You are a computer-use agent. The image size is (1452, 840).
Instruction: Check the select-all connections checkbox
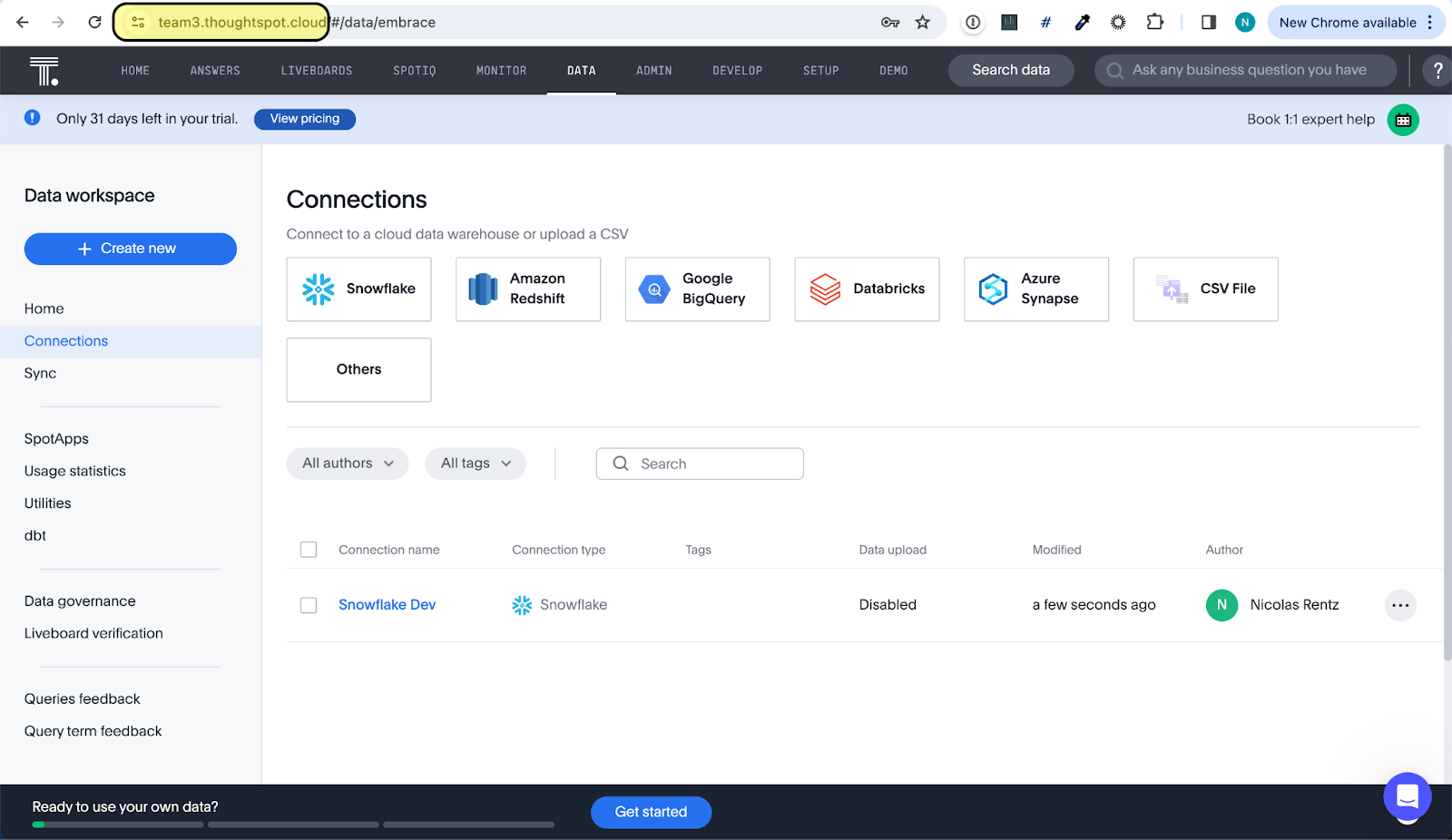309,550
